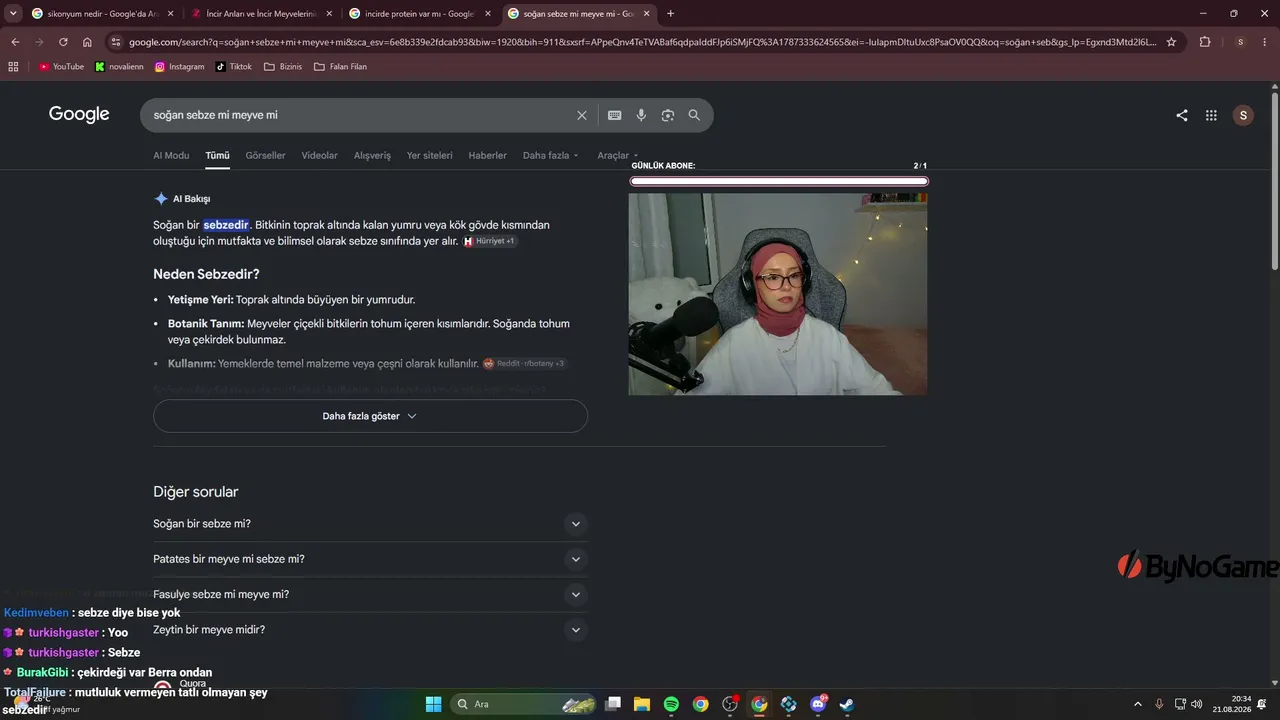Open the 'Araçlar' tools dropdown
The height and width of the screenshot is (720, 1280).
[617, 156]
